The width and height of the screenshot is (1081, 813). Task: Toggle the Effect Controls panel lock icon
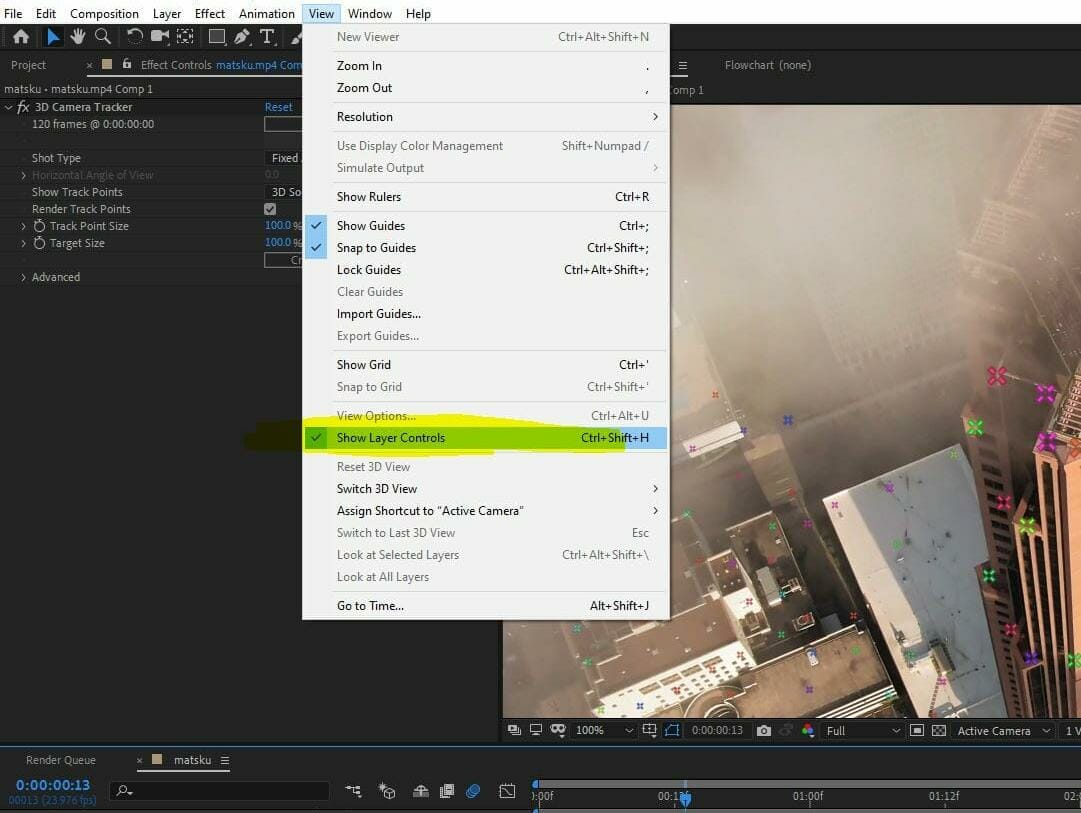click(x=127, y=64)
